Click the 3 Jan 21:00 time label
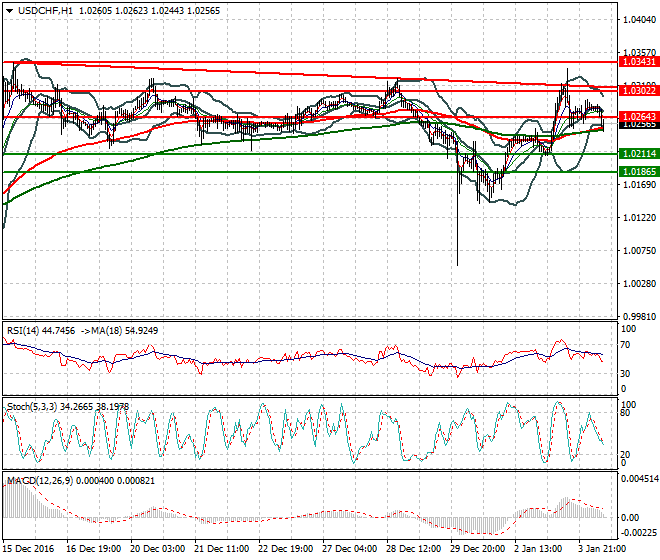Screen dimensions: 660x560 click(602, 549)
